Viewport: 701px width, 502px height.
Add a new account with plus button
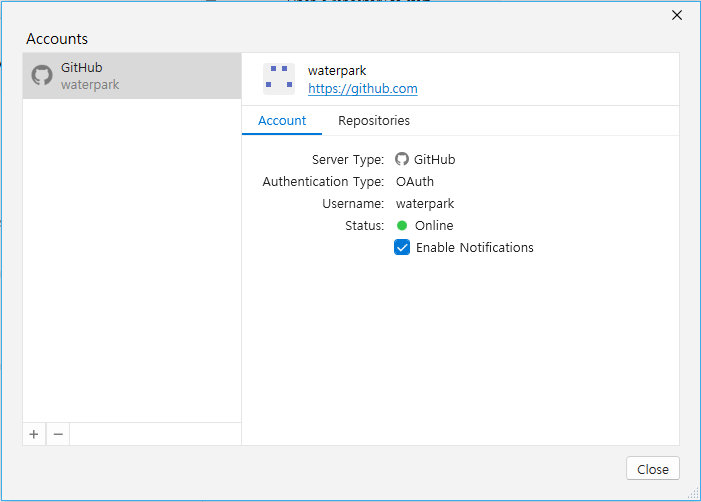tap(34, 434)
